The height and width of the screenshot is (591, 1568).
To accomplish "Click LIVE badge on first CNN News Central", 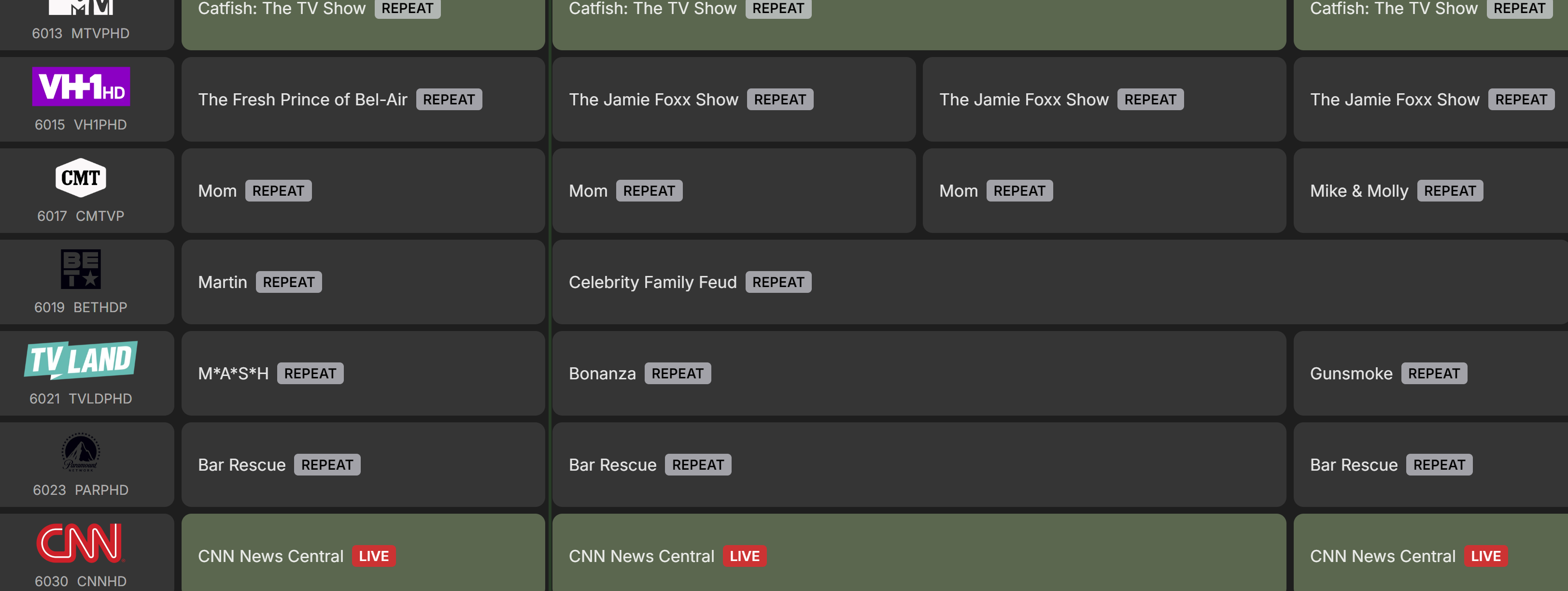I will tap(374, 556).
